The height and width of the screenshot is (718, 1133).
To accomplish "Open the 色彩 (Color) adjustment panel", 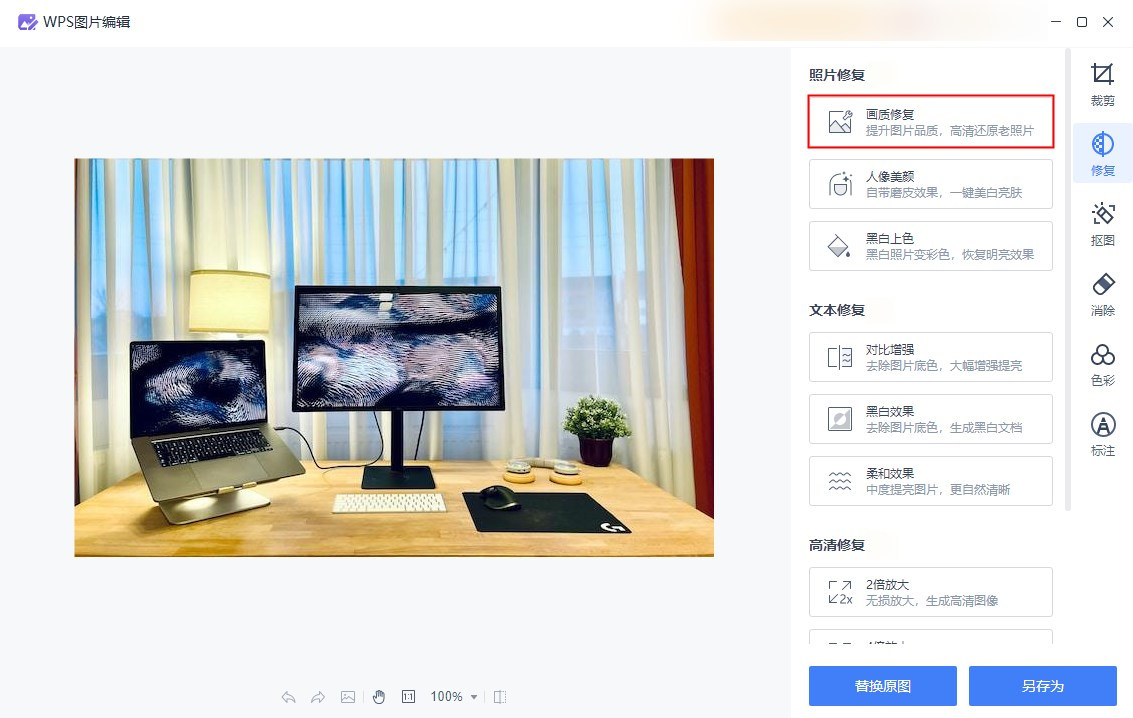I will coord(1102,365).
